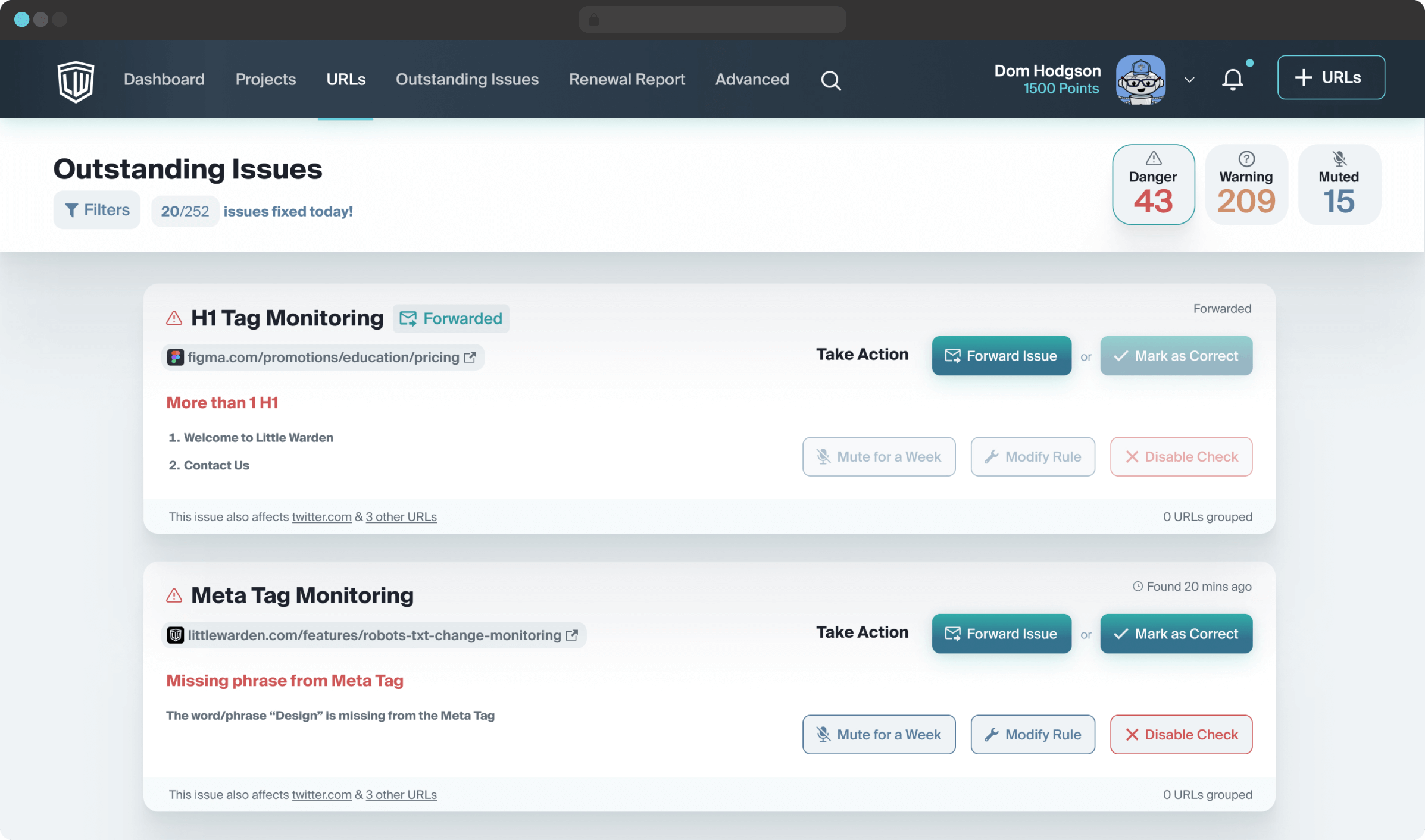
Task: Click the Little Warden favicon in URL chip
Action: [175, 635]
